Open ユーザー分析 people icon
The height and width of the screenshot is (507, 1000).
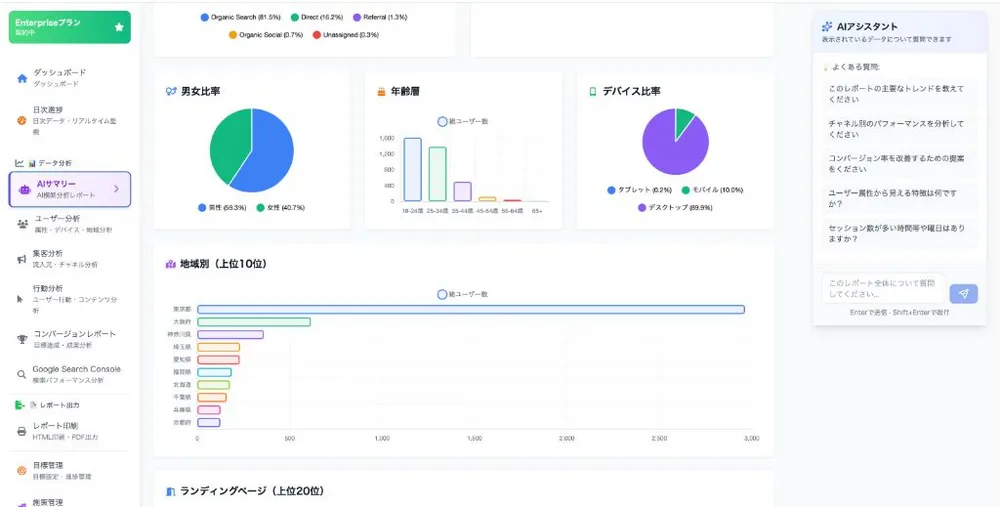22,224
